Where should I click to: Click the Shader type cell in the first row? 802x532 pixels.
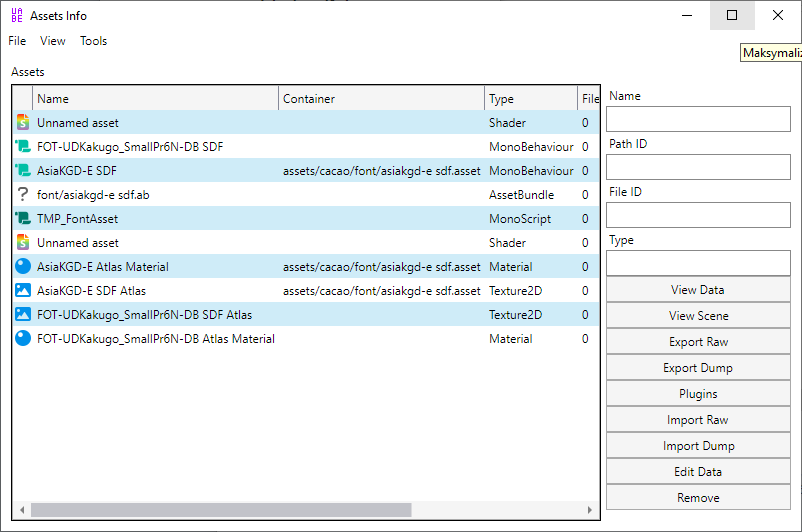click(x=507, y=123)
